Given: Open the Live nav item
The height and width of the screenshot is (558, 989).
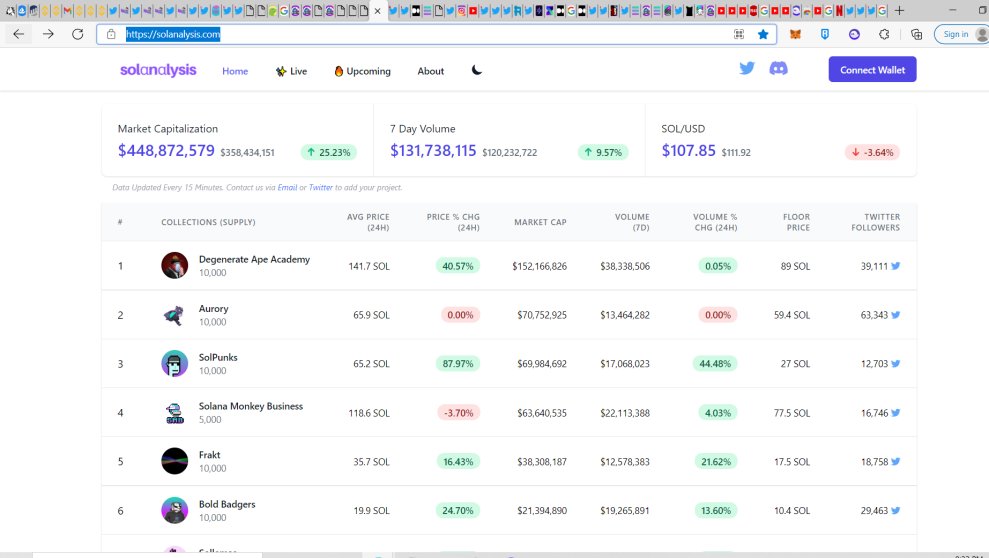Looking at the screenshot, I should [x=291, y=71].
